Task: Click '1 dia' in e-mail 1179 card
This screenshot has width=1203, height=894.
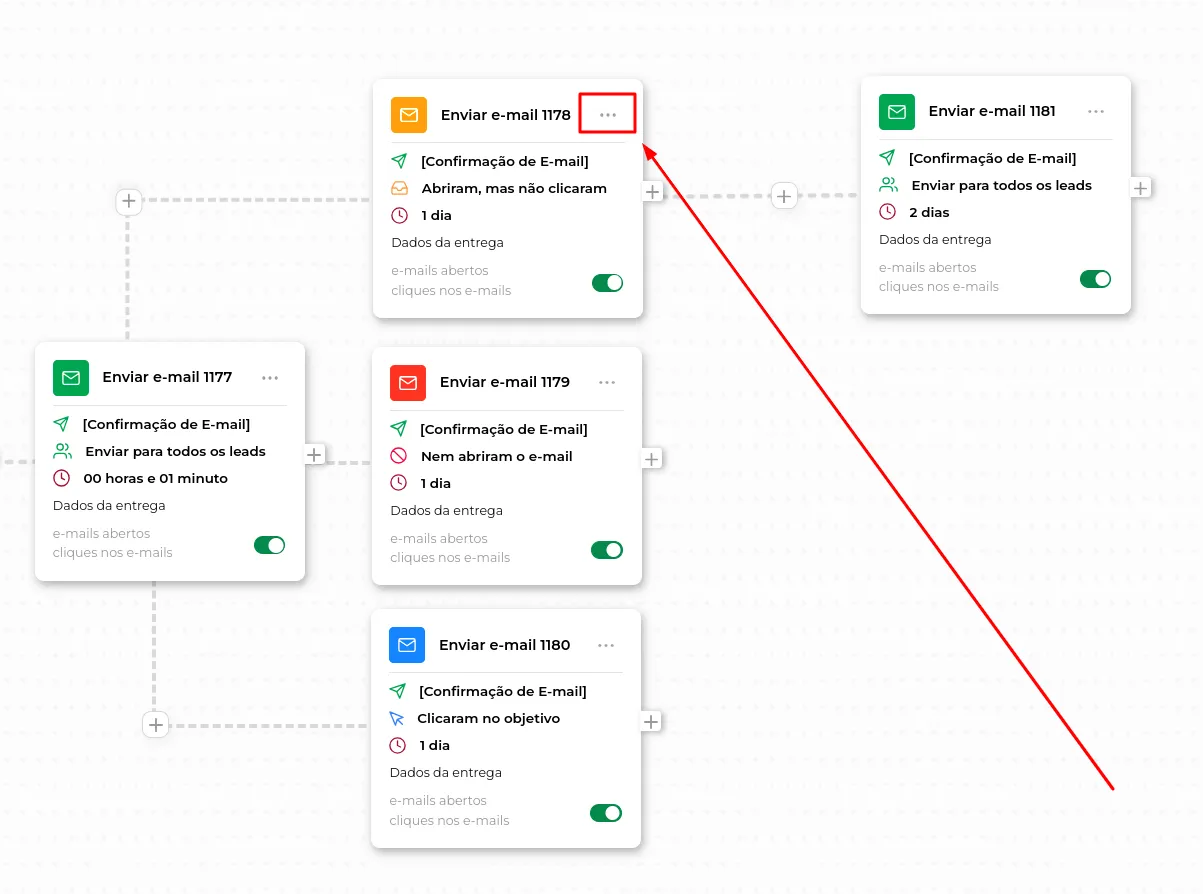Action: click(x=436, y=483)
